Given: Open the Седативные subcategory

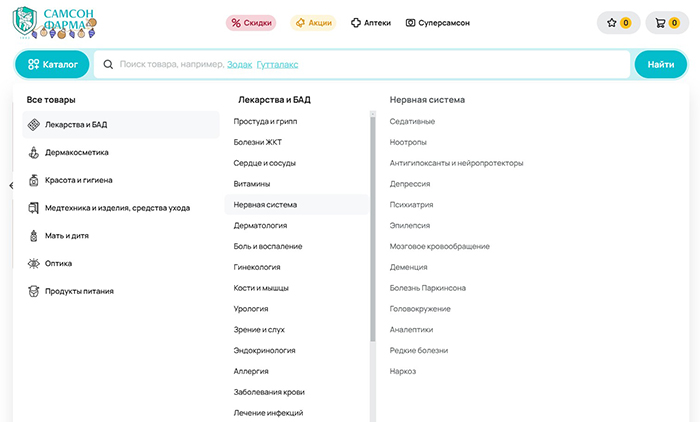Looking at the screenshot, I should [412, 121].
